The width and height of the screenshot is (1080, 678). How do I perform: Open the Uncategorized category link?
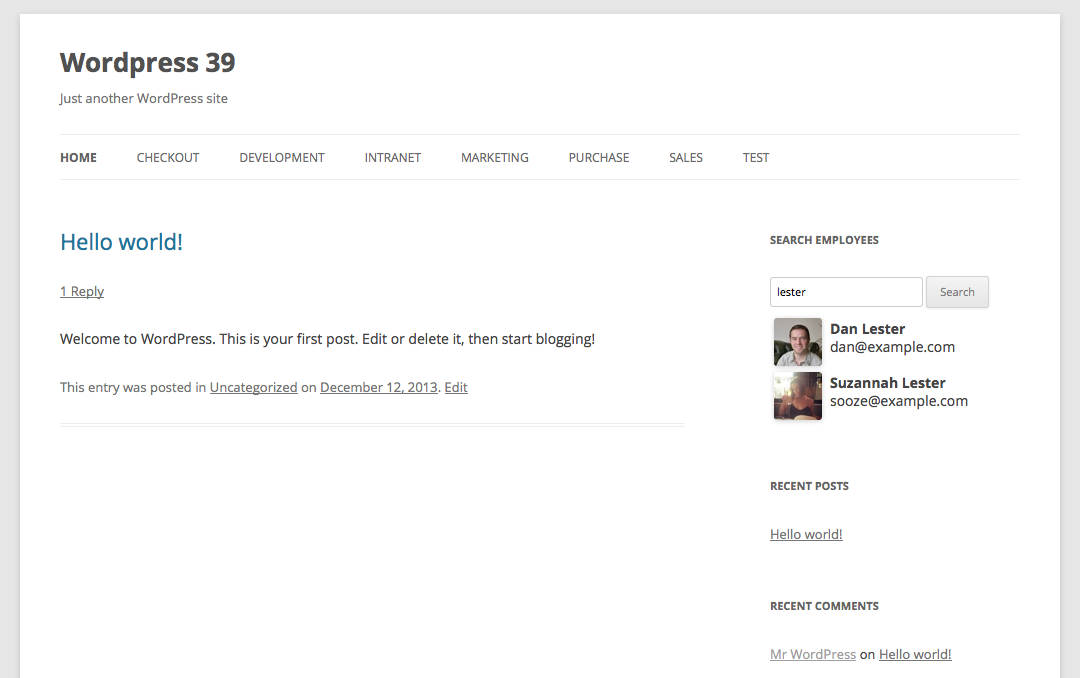coord(253,387)
